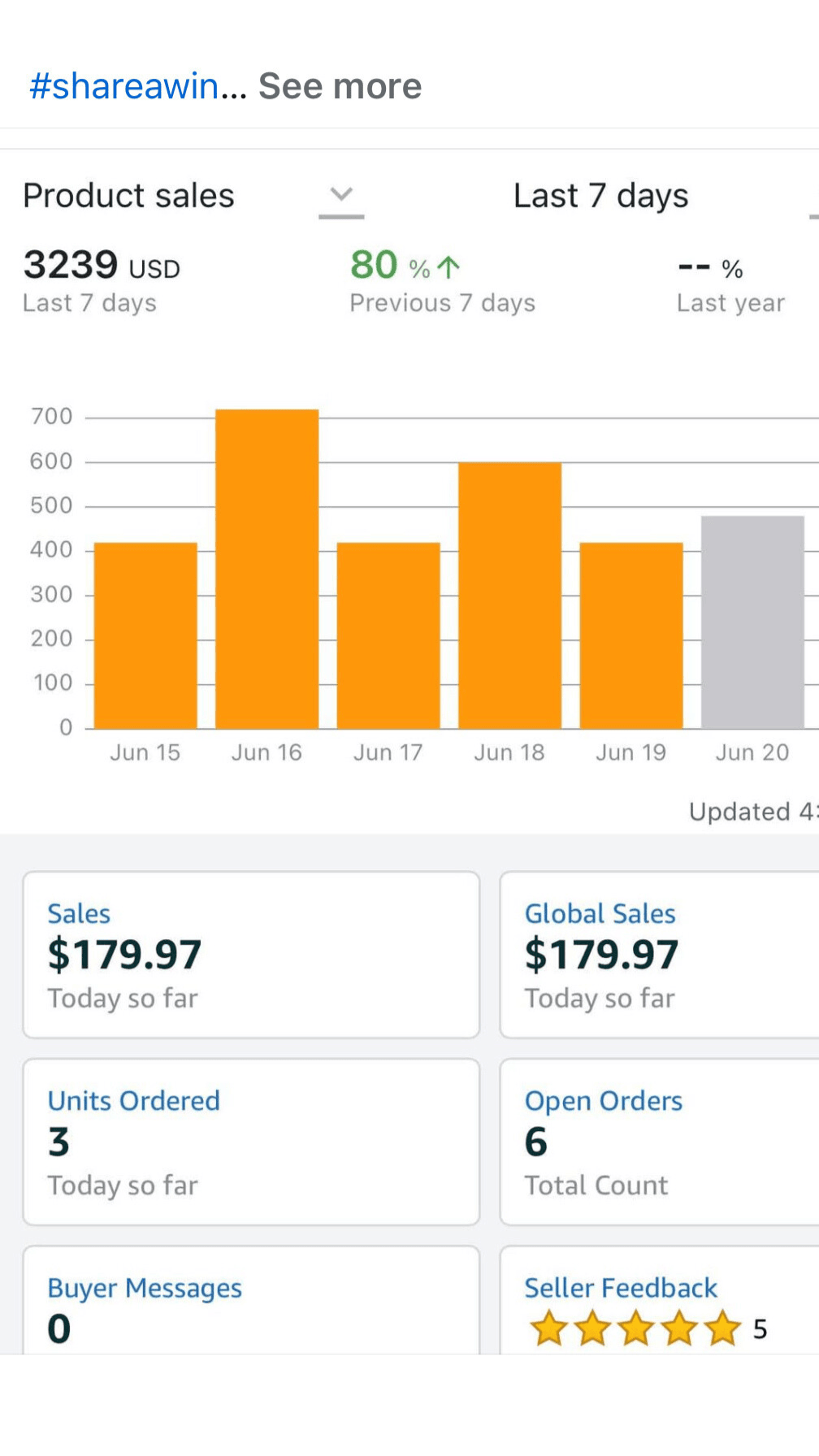Select the Jun 19 orange bar

click(631, 635)
